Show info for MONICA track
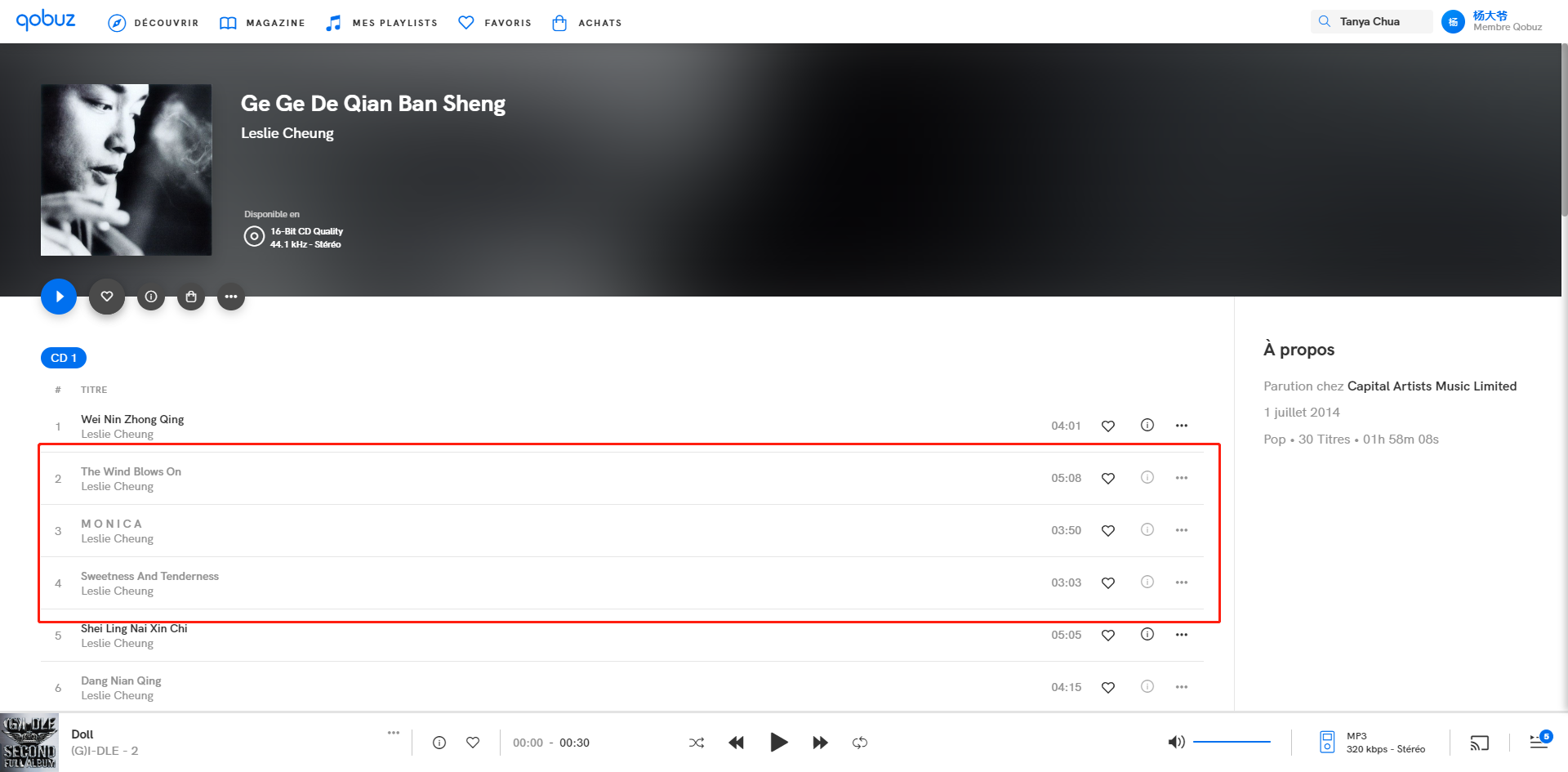 (1147, 529)
